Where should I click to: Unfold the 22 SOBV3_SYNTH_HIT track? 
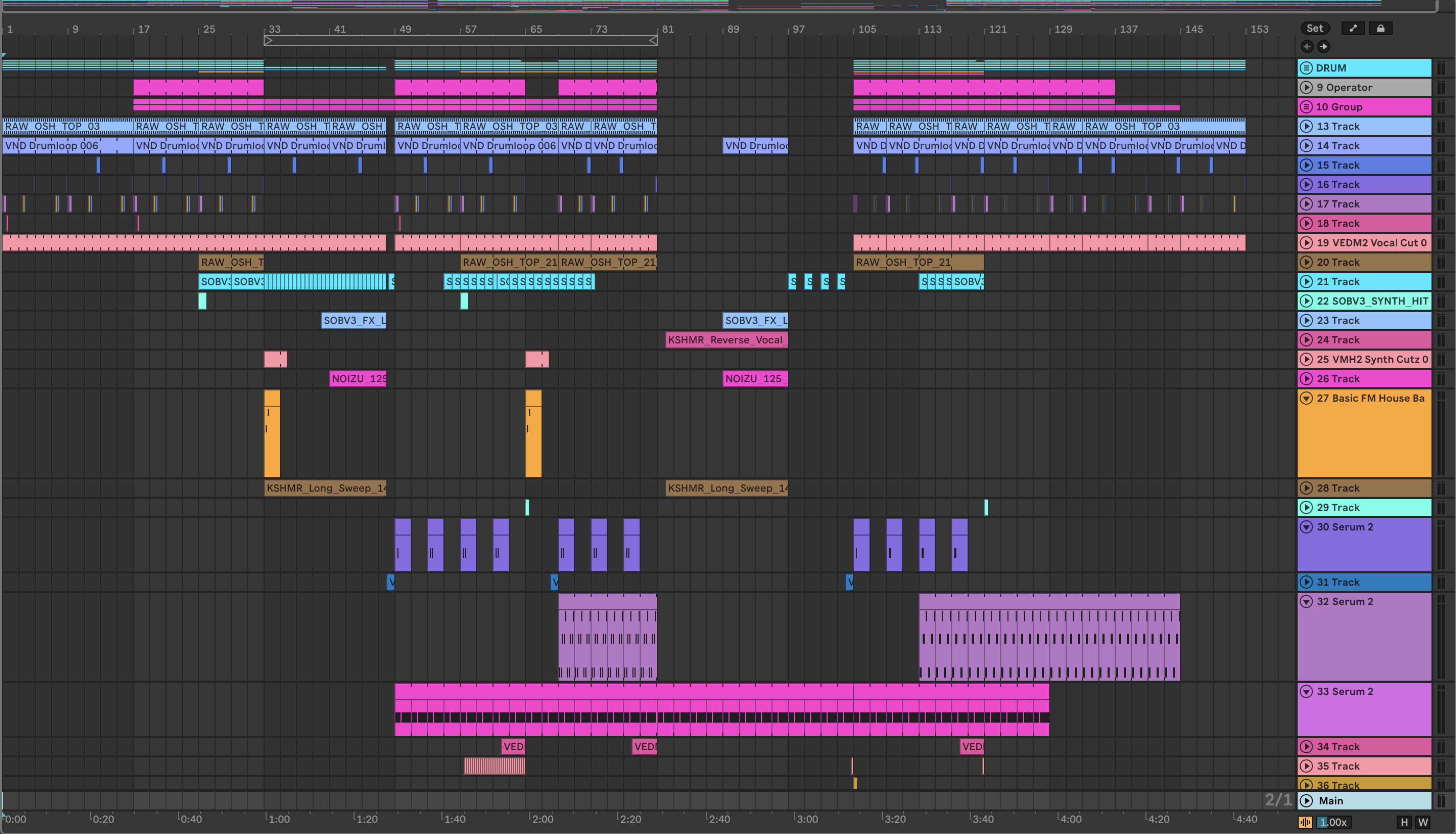click(1306, 300)
